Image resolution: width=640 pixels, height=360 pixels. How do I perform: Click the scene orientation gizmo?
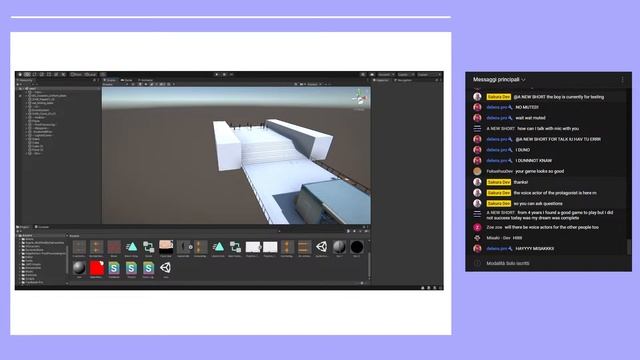pos(360,98)
